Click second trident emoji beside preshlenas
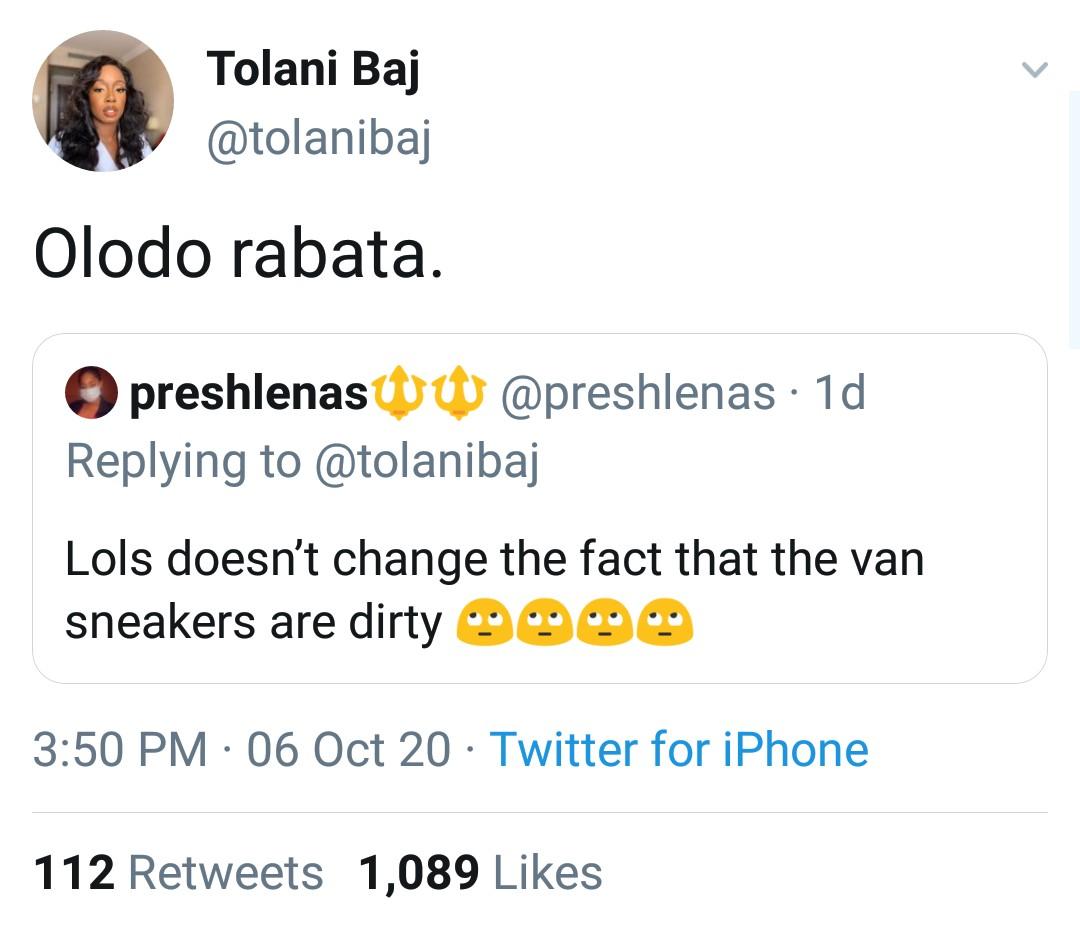The image size is (1080, 925). point(458,393)
